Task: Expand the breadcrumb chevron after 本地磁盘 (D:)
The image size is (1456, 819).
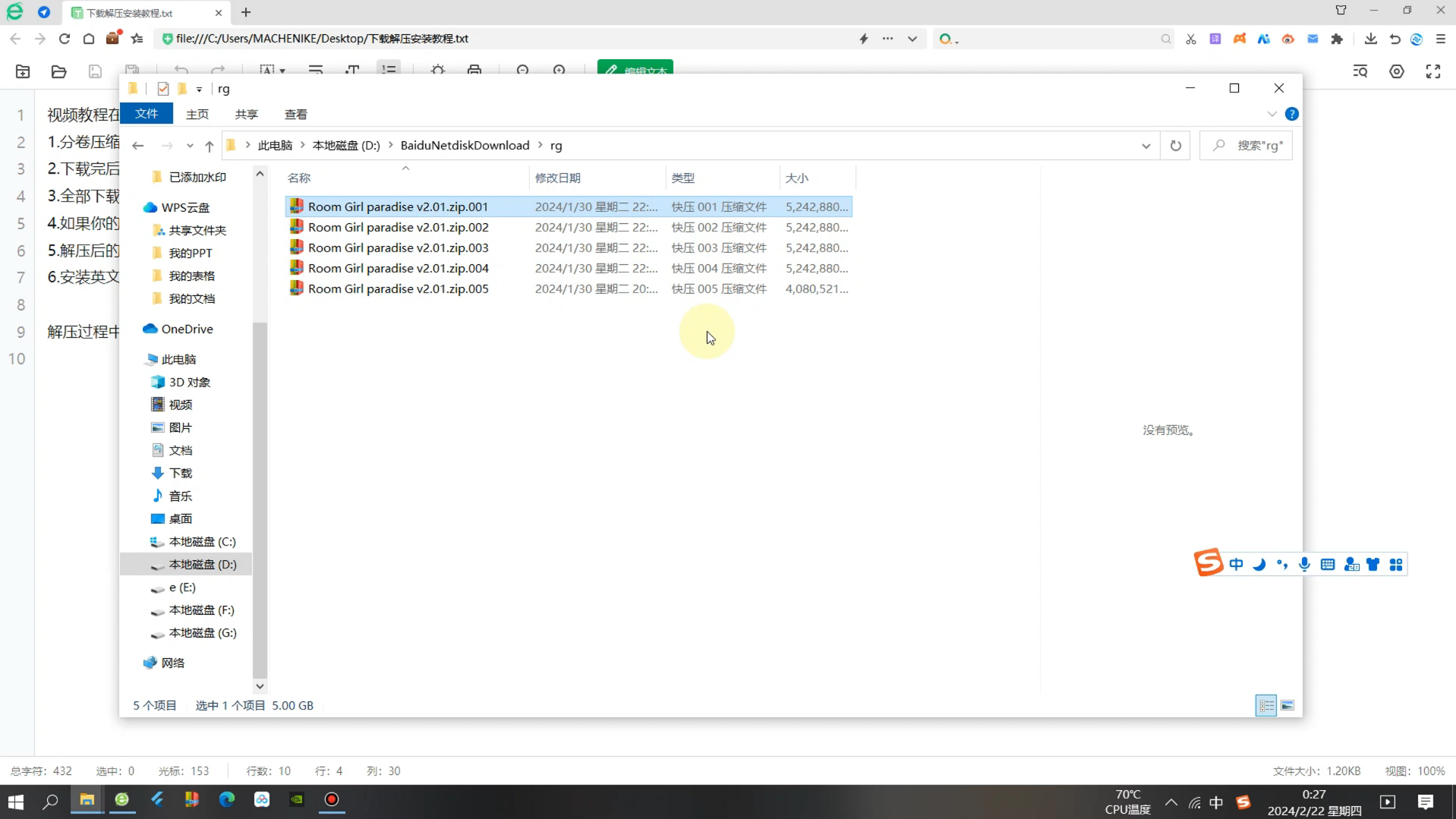Action: pos(391,145)
